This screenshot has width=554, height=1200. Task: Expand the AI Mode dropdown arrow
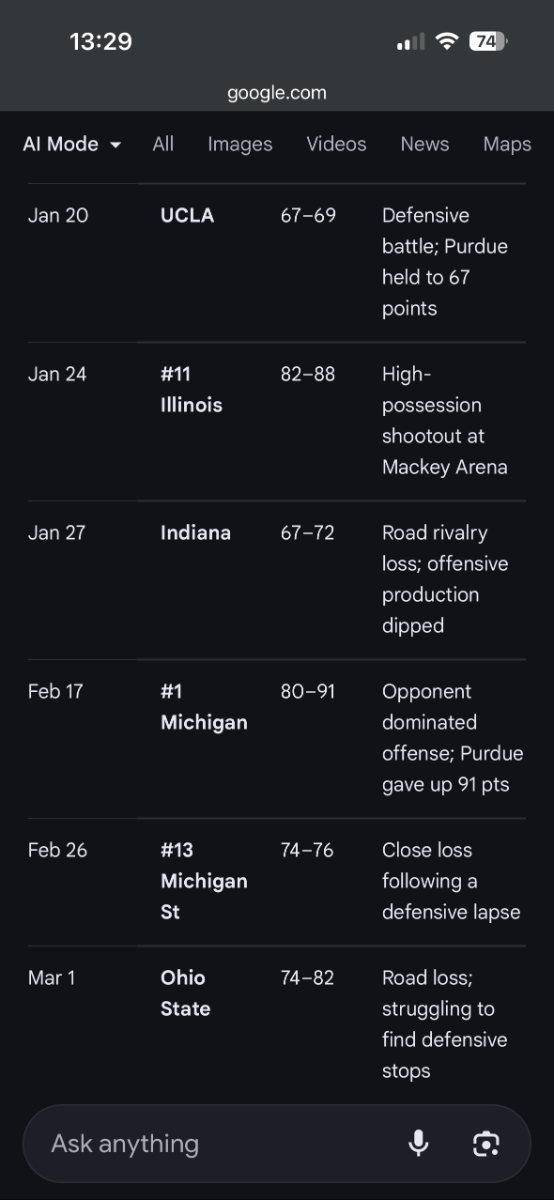(115, 145)
